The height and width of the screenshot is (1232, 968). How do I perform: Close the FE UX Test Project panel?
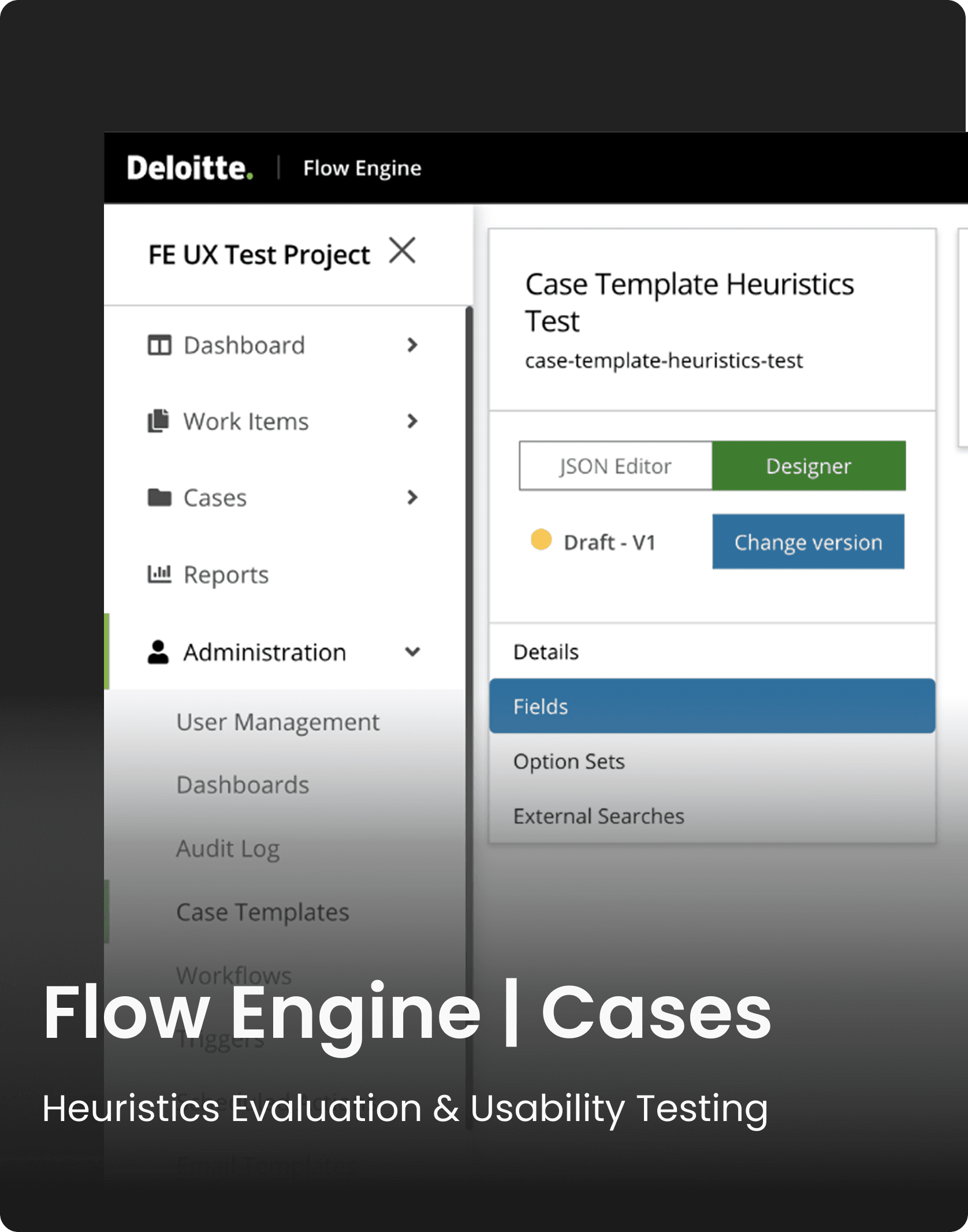[402, 251]
